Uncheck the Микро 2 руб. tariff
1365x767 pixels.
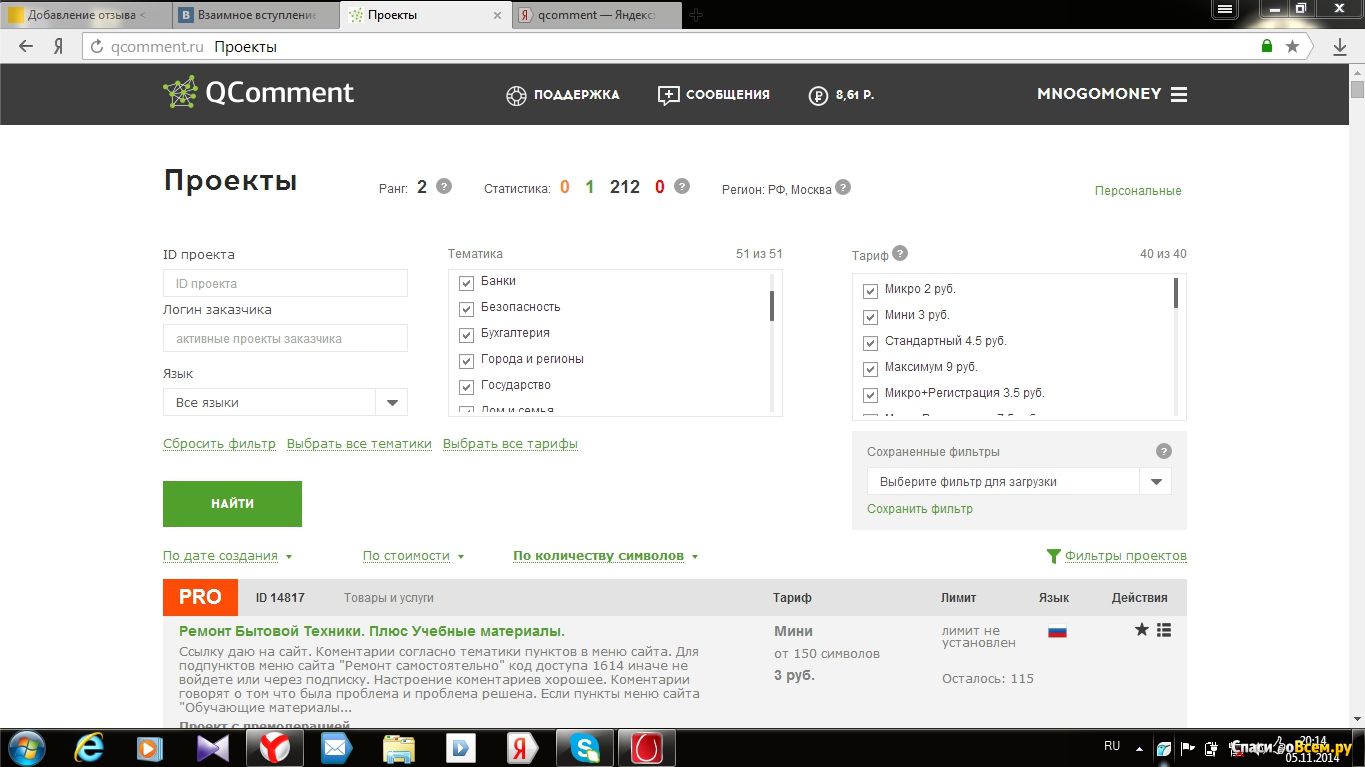[870, 291]
